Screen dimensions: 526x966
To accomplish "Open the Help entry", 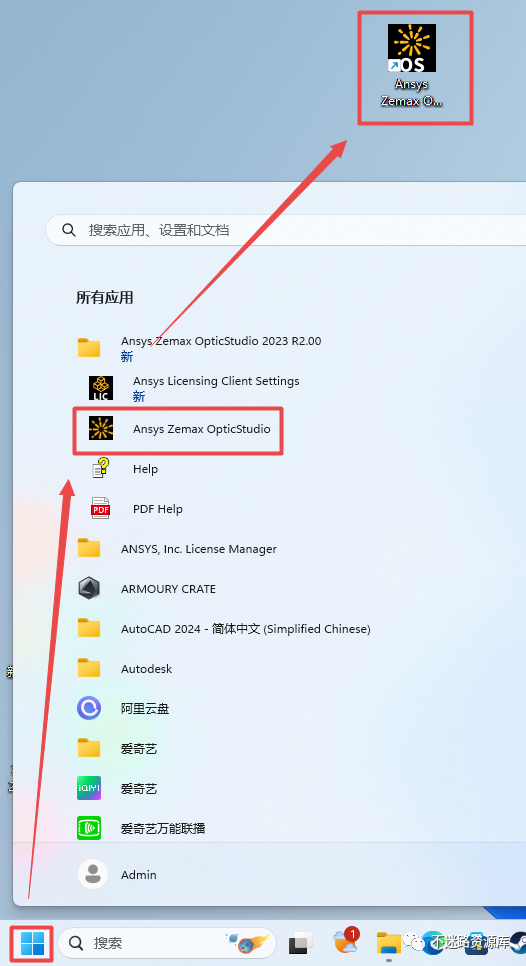I will (145, 469).
